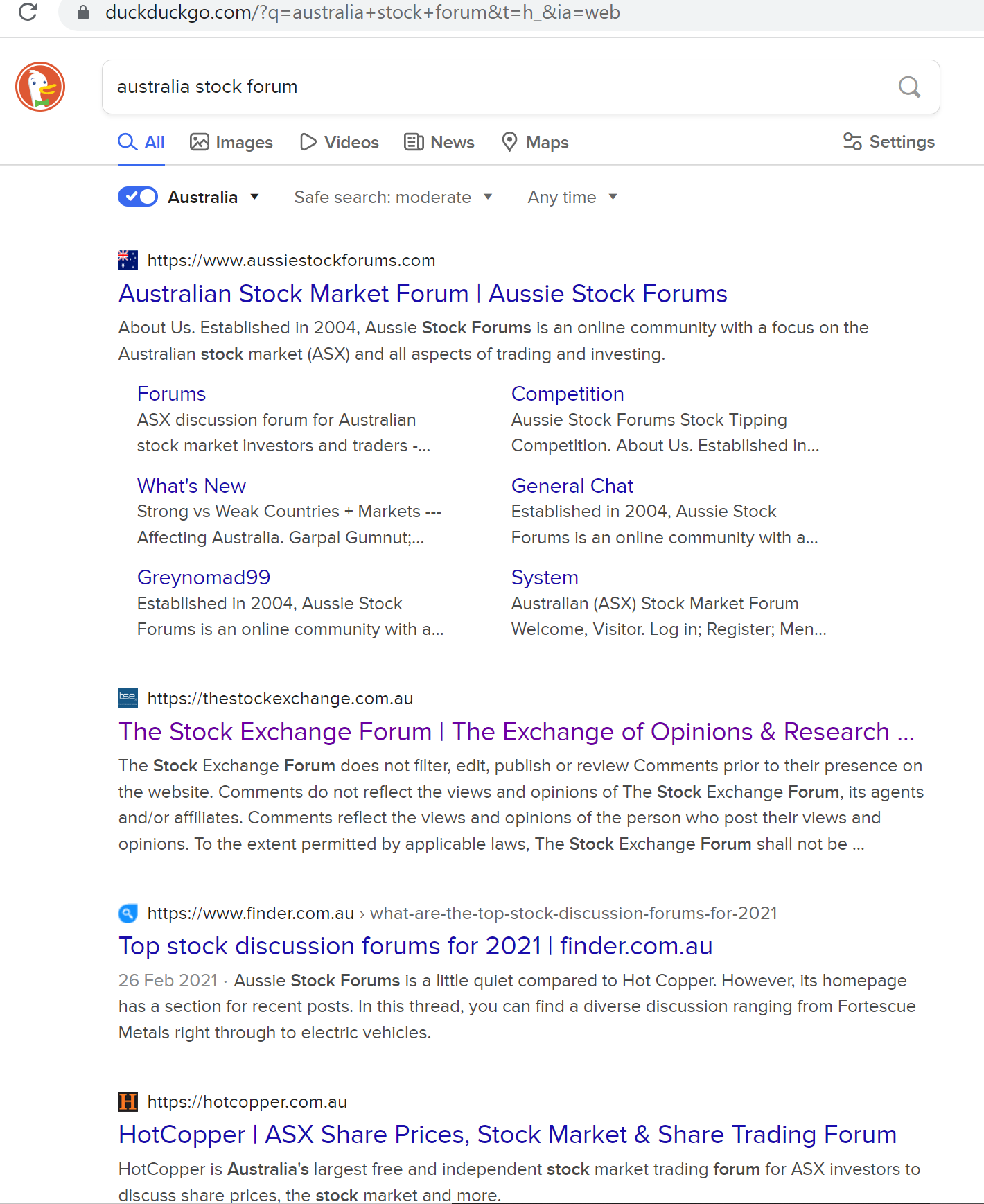The height and width of the screenshot is (1204, 984).
Task: Click the browser address bar URL
Action: click(362, 12)
